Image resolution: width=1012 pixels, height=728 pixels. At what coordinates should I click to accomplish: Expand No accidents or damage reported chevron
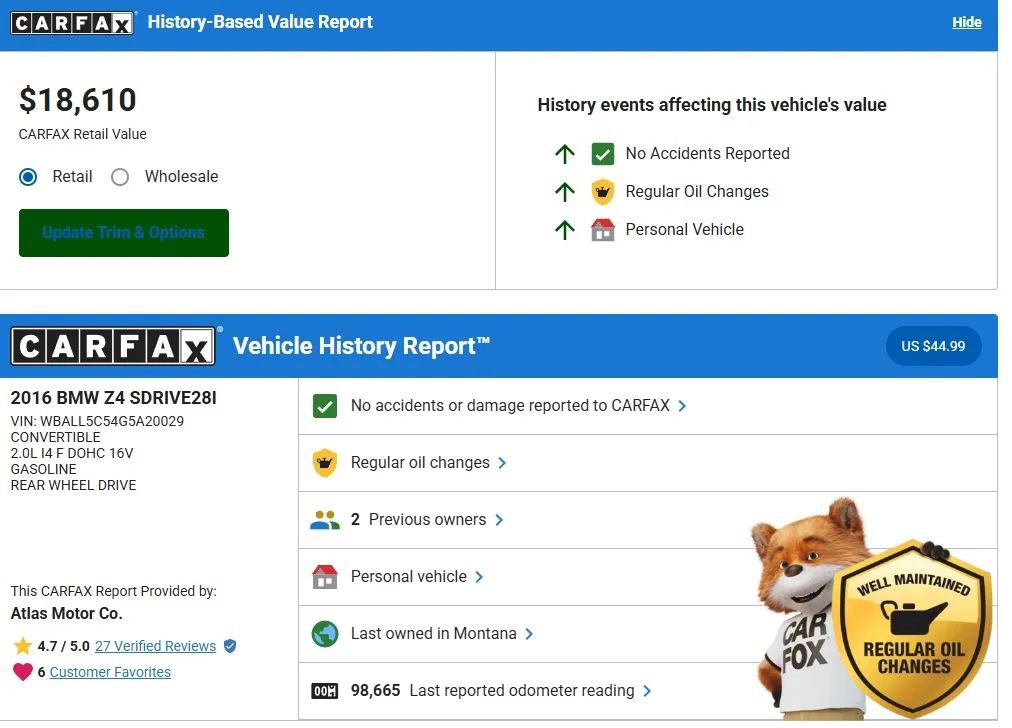click(x=682, y=406)
